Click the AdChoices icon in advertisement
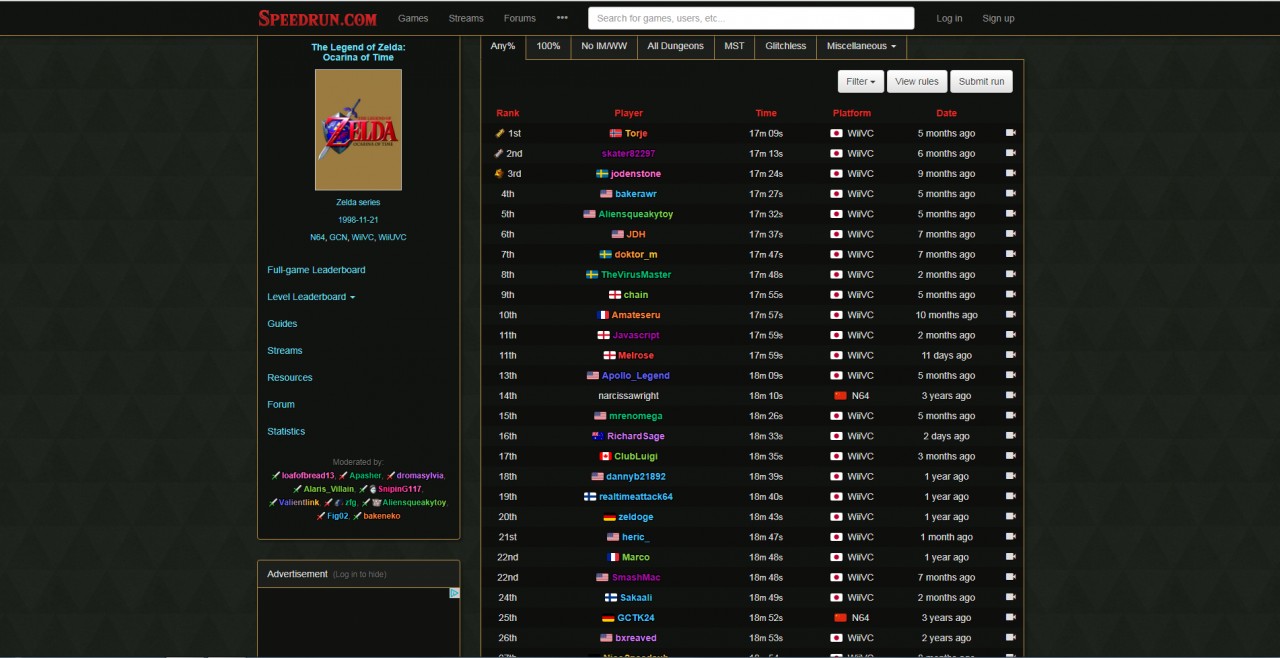 coord(454,593)
